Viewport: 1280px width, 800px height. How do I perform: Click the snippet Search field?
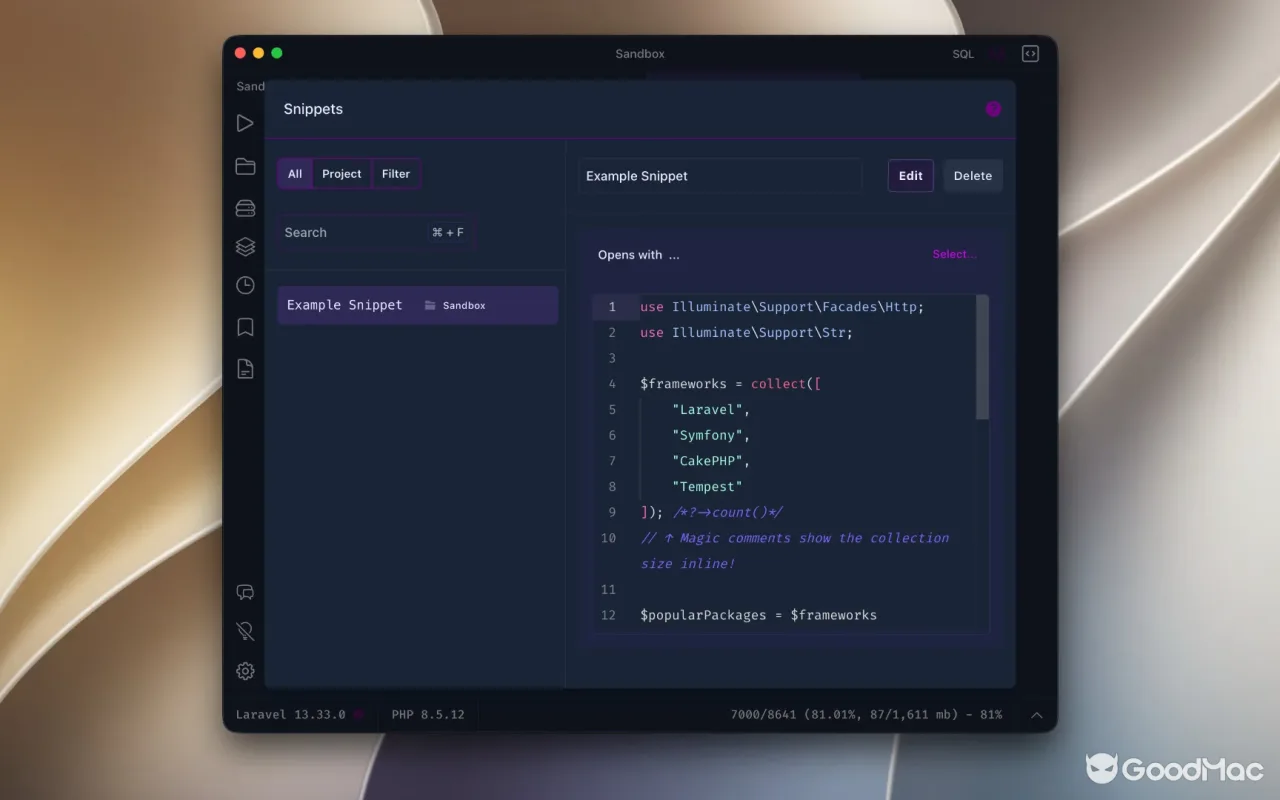tap(376, 232)
